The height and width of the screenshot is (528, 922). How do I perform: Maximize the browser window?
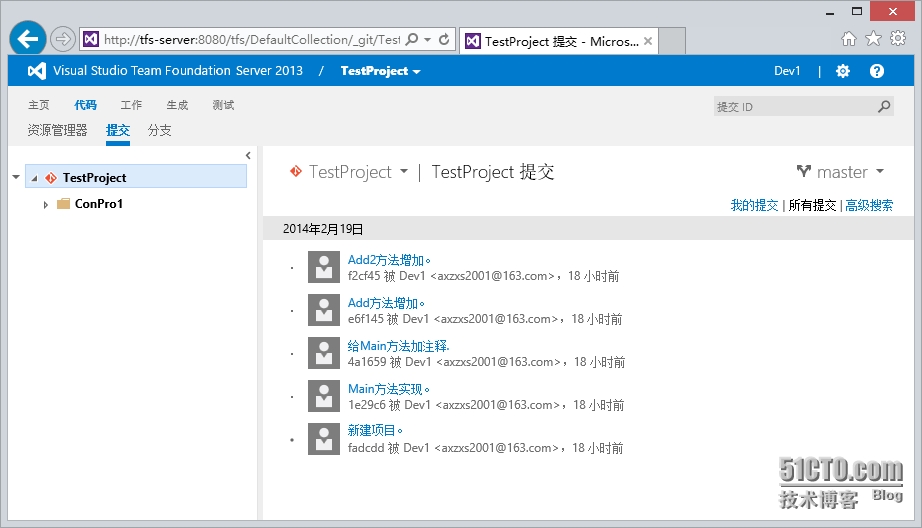click(x=857, y=11)
